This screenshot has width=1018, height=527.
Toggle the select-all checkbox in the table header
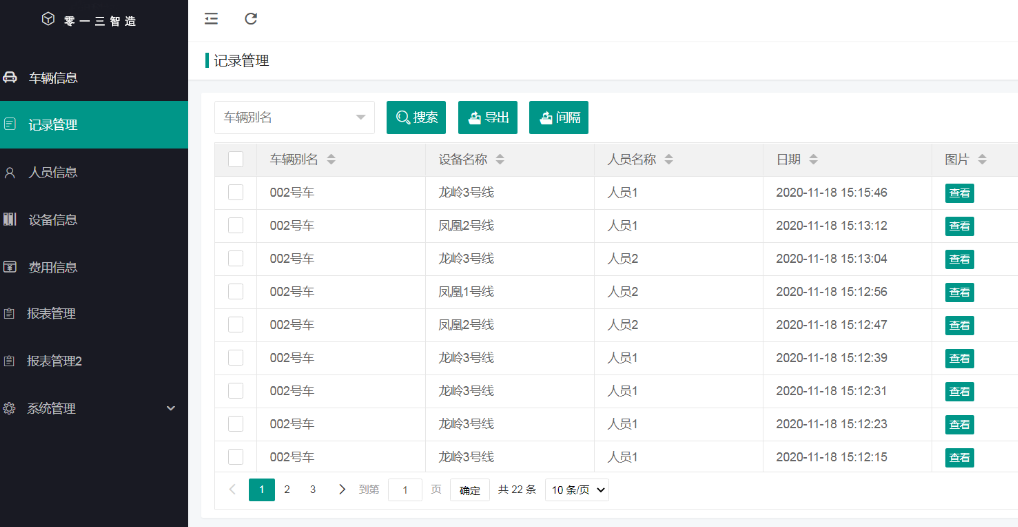tap(236, 159)
